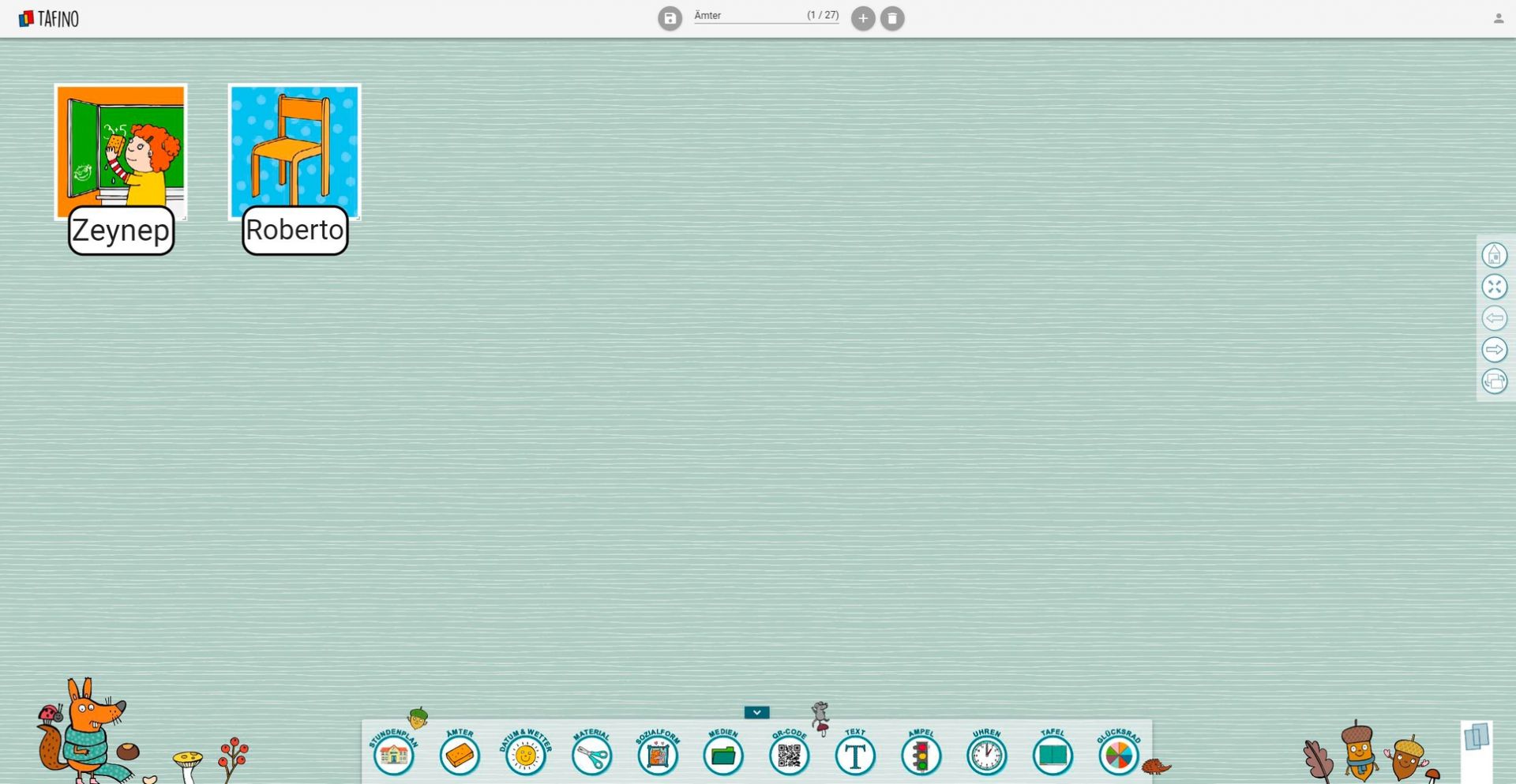Open the Tafel board tool
Screen dimensions: 1516x784
(1053, 755)
